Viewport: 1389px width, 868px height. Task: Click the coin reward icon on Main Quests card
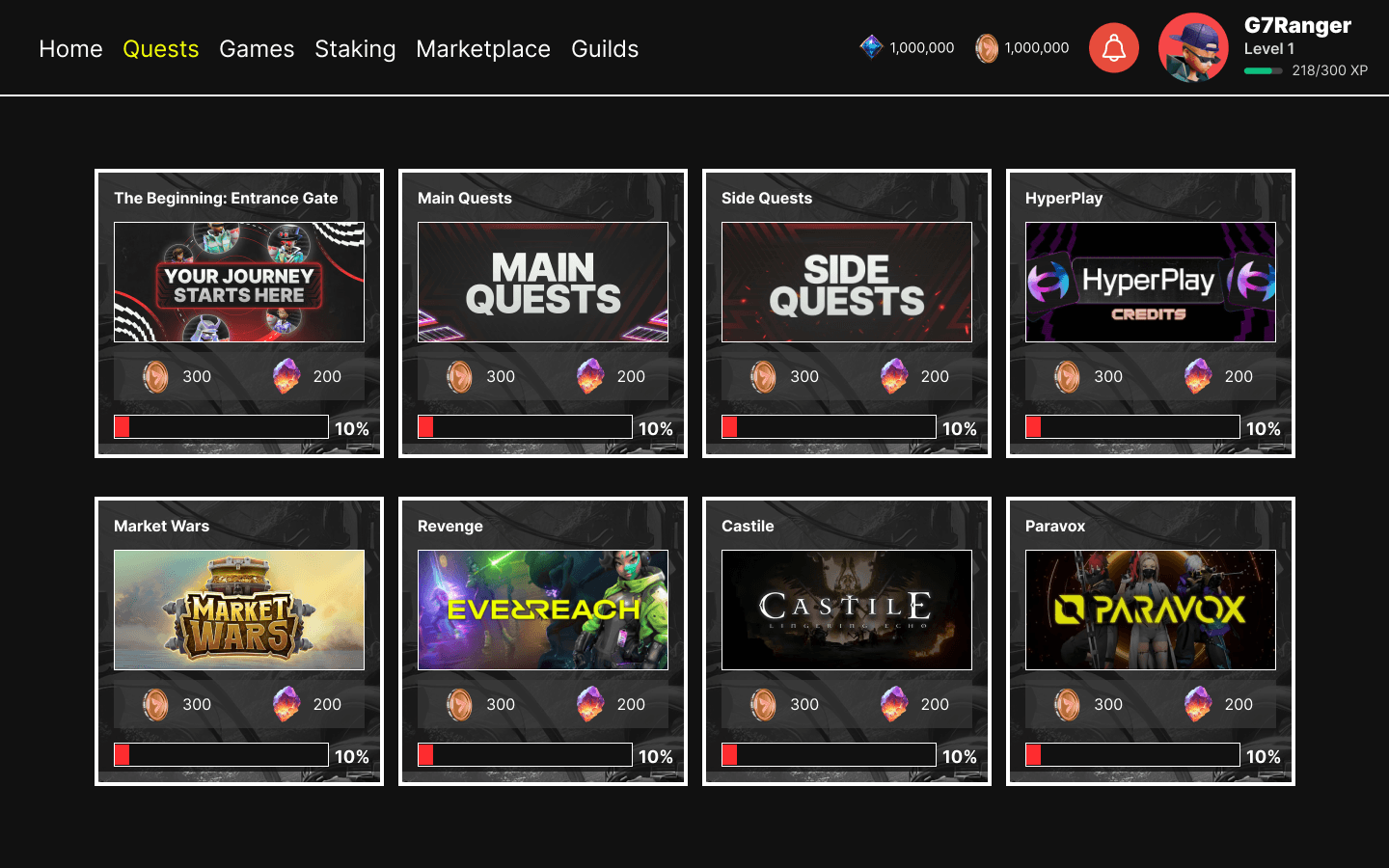pyautogui.click(x=459, y=376)
